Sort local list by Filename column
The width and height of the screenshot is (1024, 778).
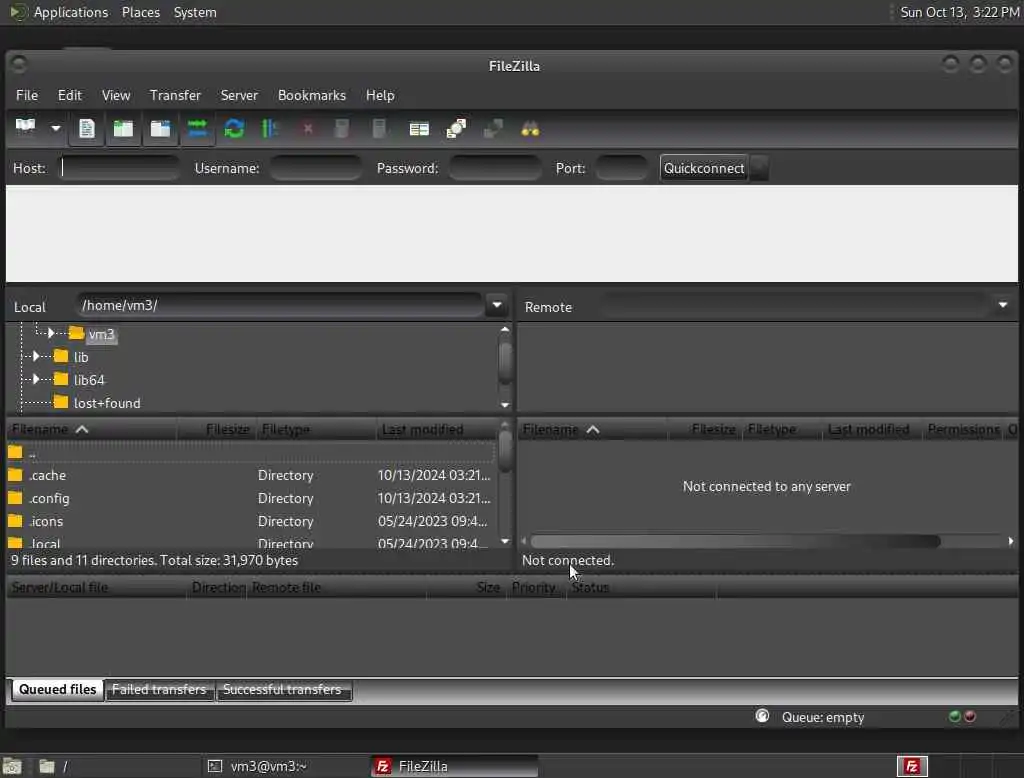coord(91,429)
